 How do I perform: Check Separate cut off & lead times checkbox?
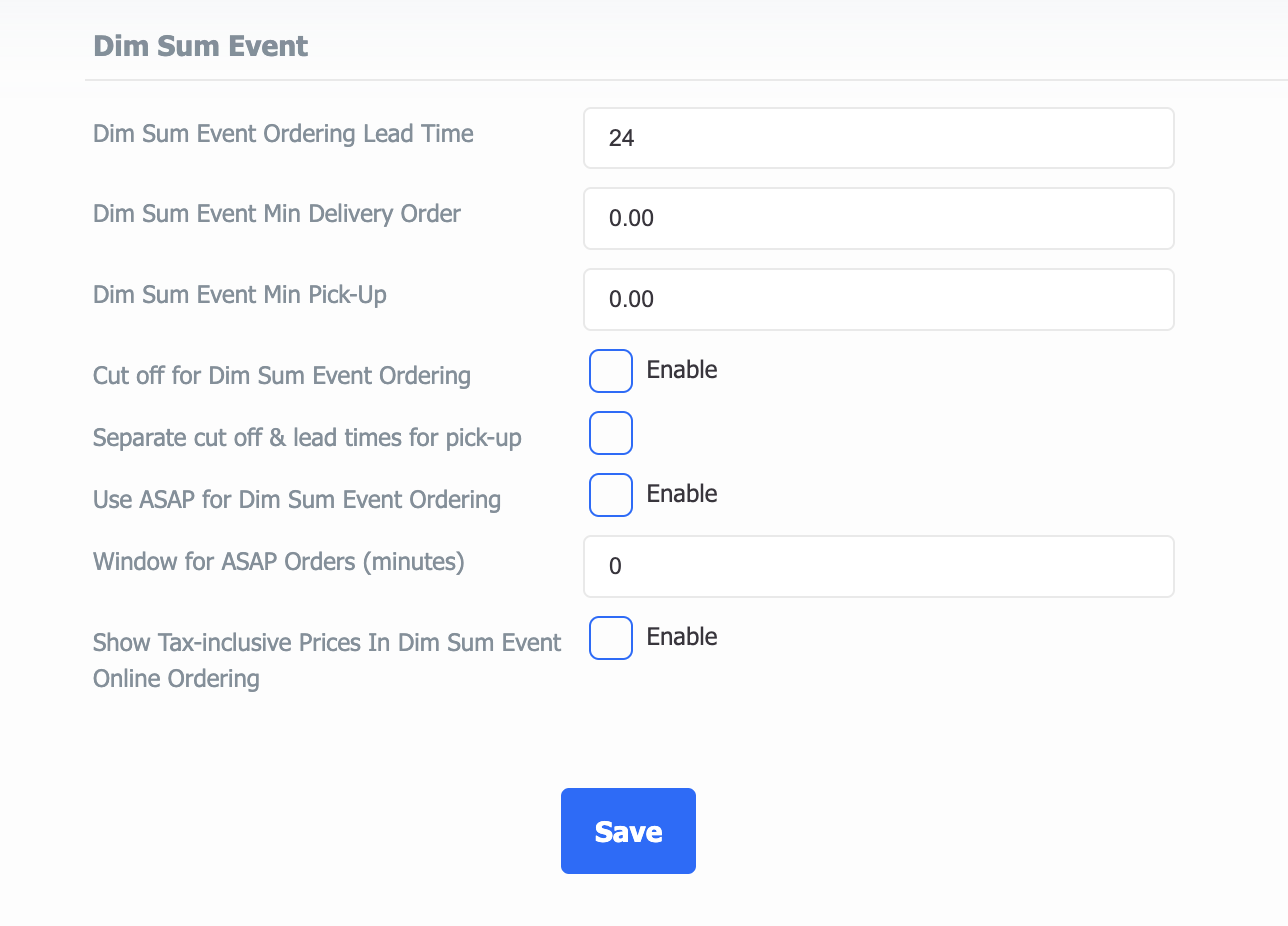(611, 433)
